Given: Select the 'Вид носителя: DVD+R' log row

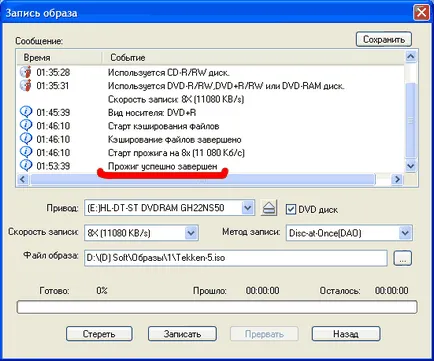Looking at the screenshot, I should [x=211, y=112].
